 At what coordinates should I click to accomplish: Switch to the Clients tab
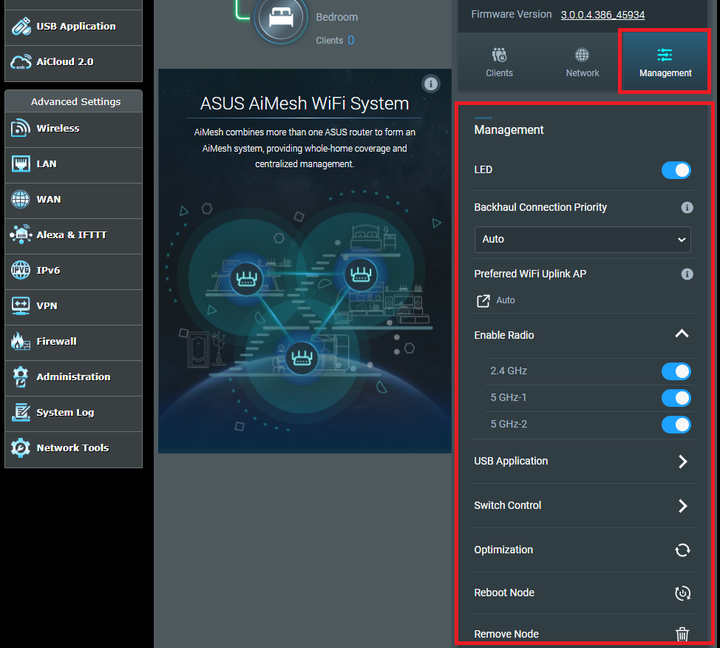click(499, 62)
